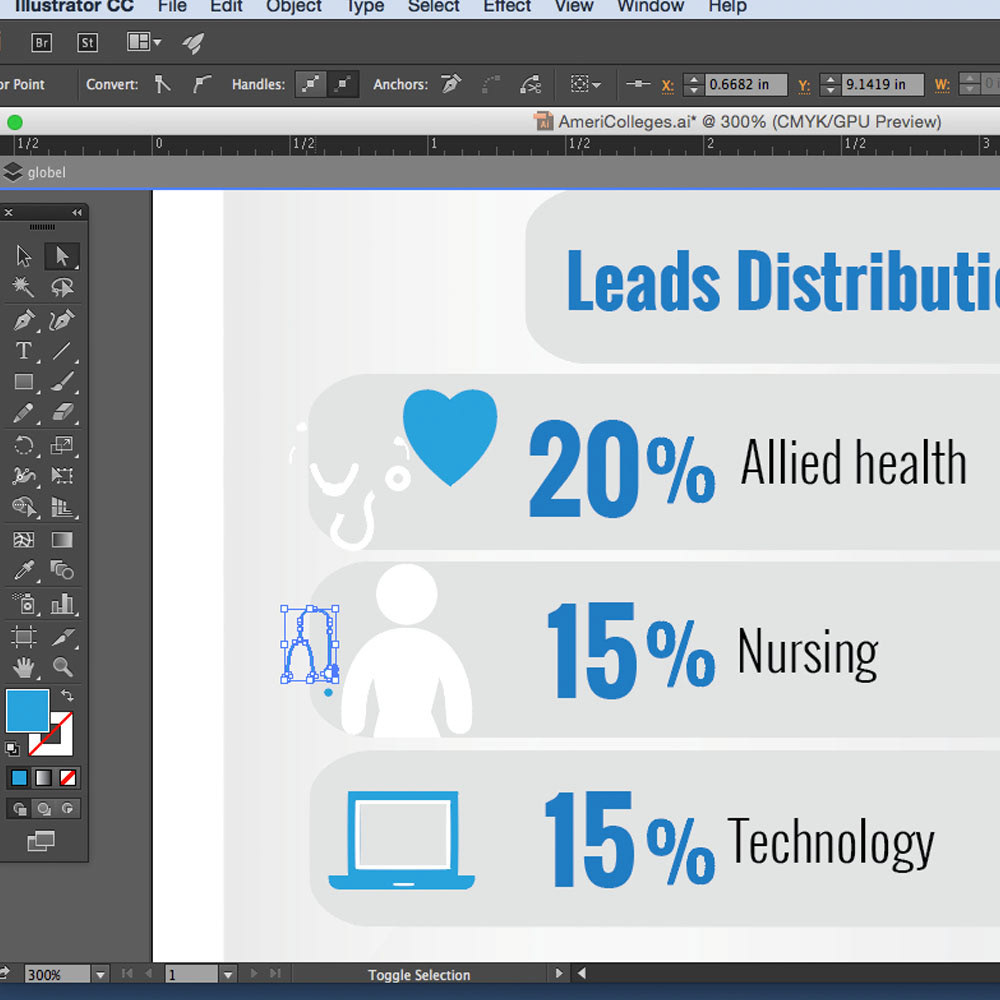
Task: Choose the Magic Wand tool
Action: (24, 287)
